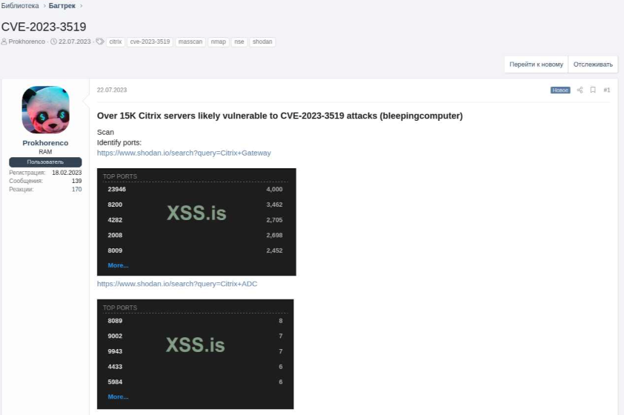Click the messages count 139 in the user info
Screen dimensions: 624x415
pos(77,181)
